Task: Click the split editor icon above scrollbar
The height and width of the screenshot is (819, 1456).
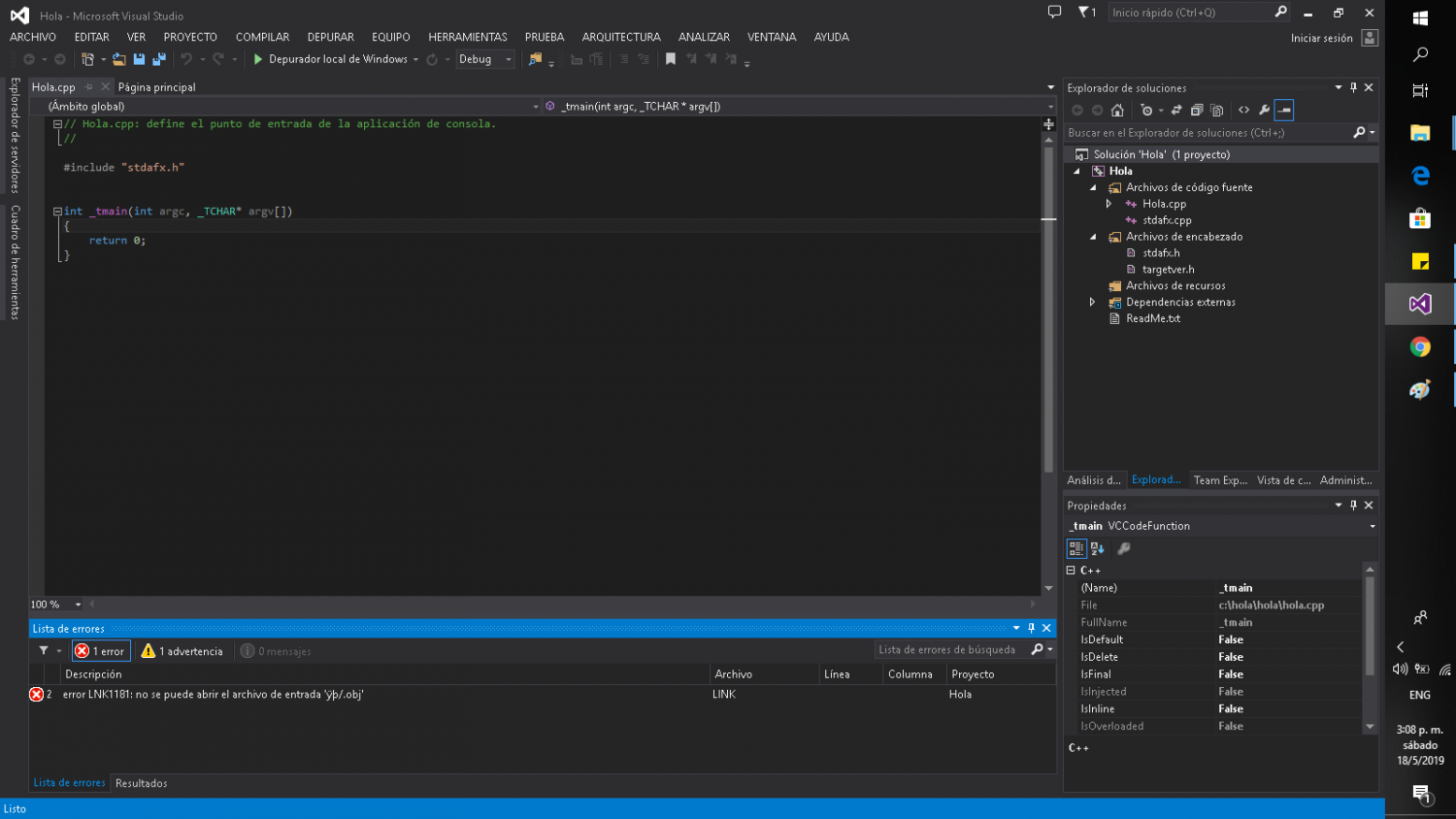Action: tap(1048, 124)
